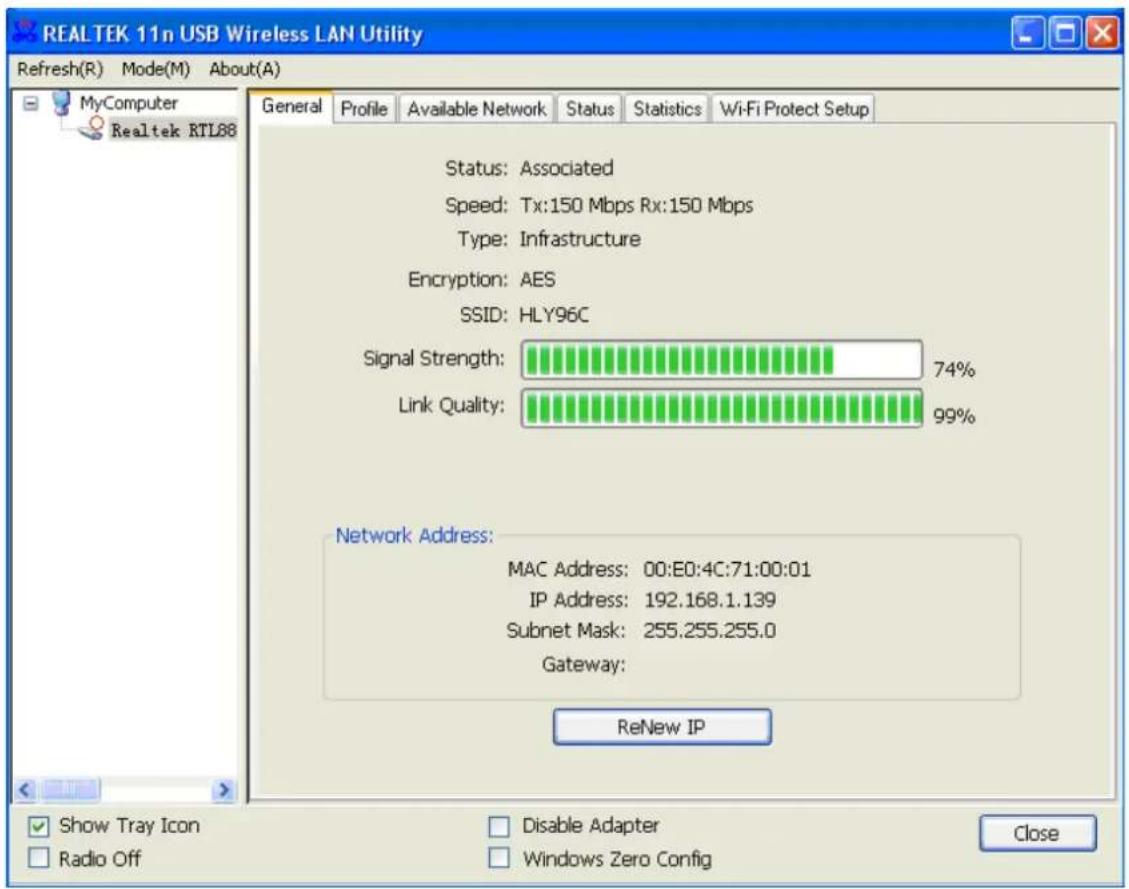Minimize the Realtek utility window
This screenshot has width=1129, height=889.
click(x=1027, y=33)
